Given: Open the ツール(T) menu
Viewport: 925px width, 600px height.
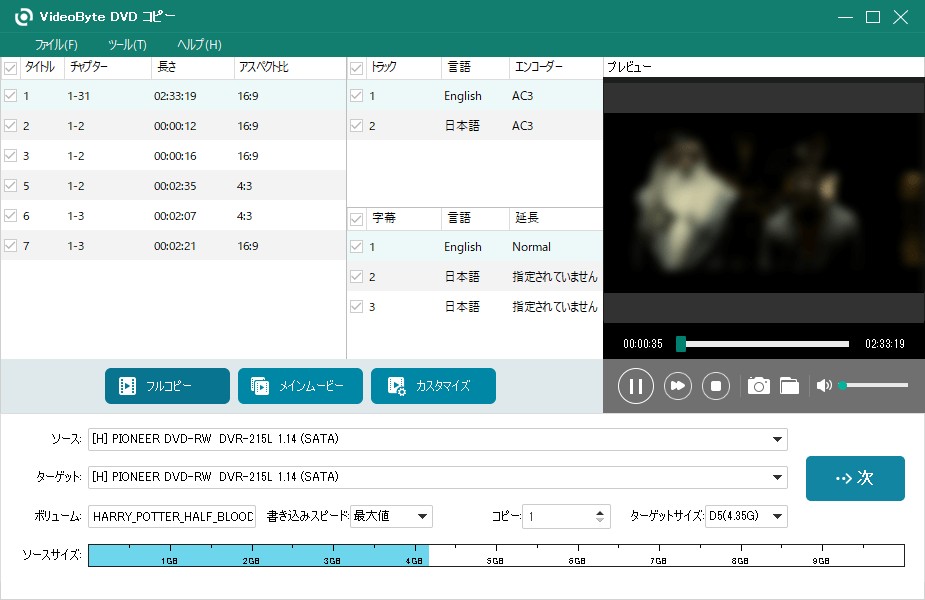Looking at the screenshot, I should (x=127, y=45).
